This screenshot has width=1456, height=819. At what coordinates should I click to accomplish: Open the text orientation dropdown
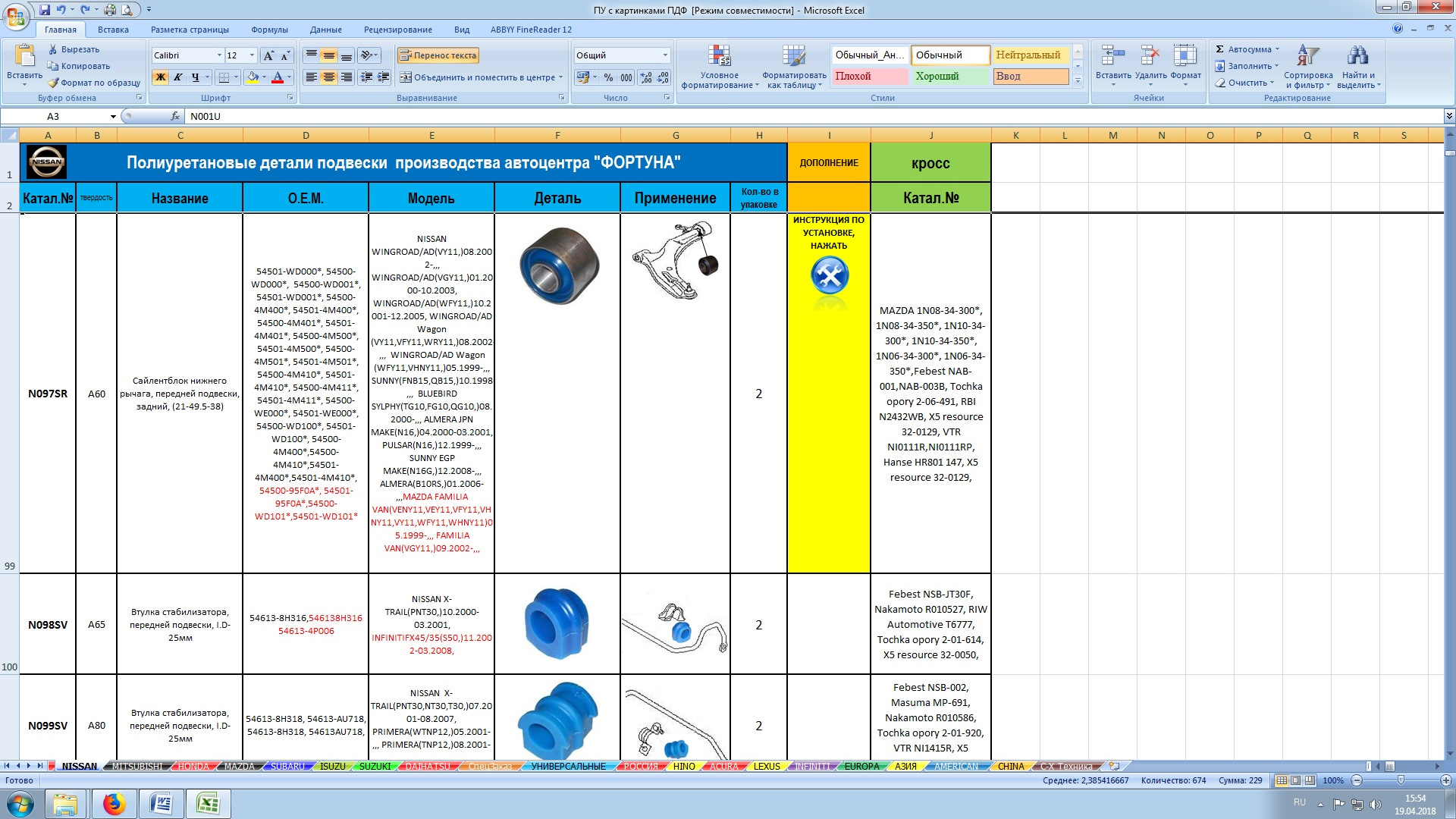pyautogui.click(x=369, y=55)
